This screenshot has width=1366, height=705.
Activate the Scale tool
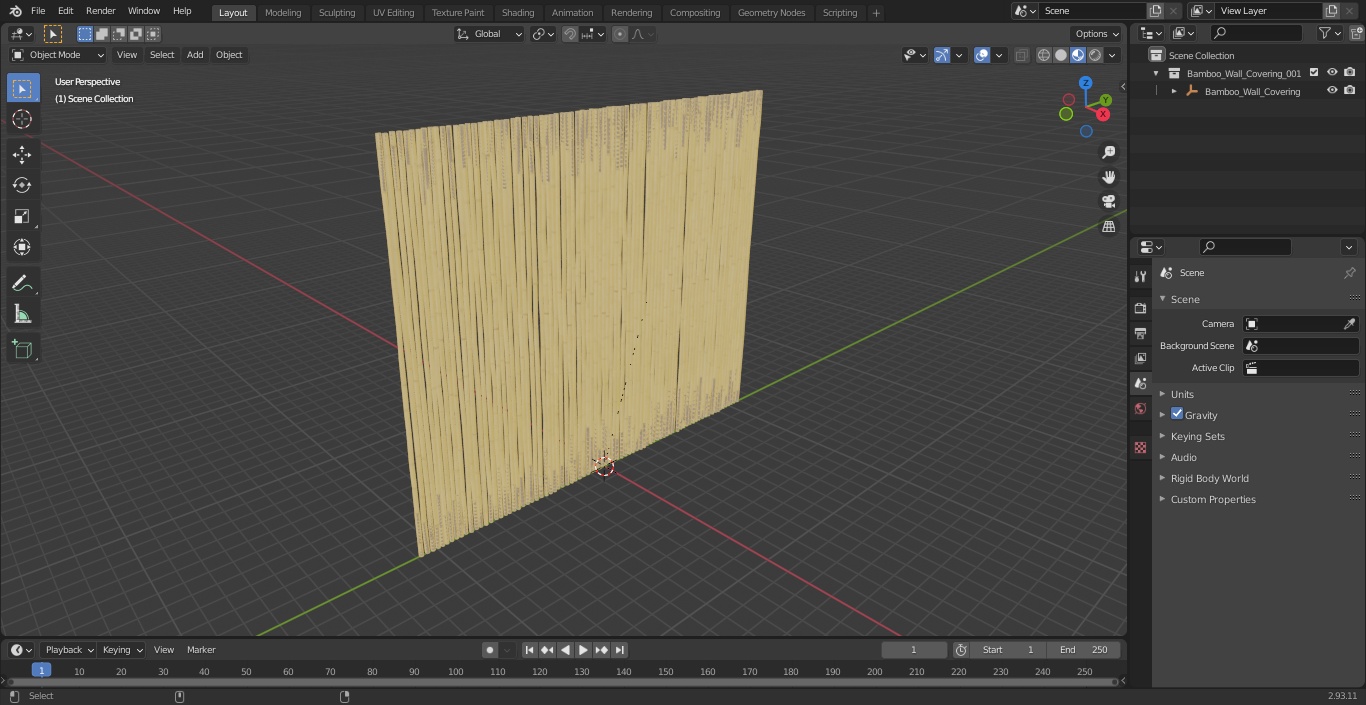coord(22,216)
